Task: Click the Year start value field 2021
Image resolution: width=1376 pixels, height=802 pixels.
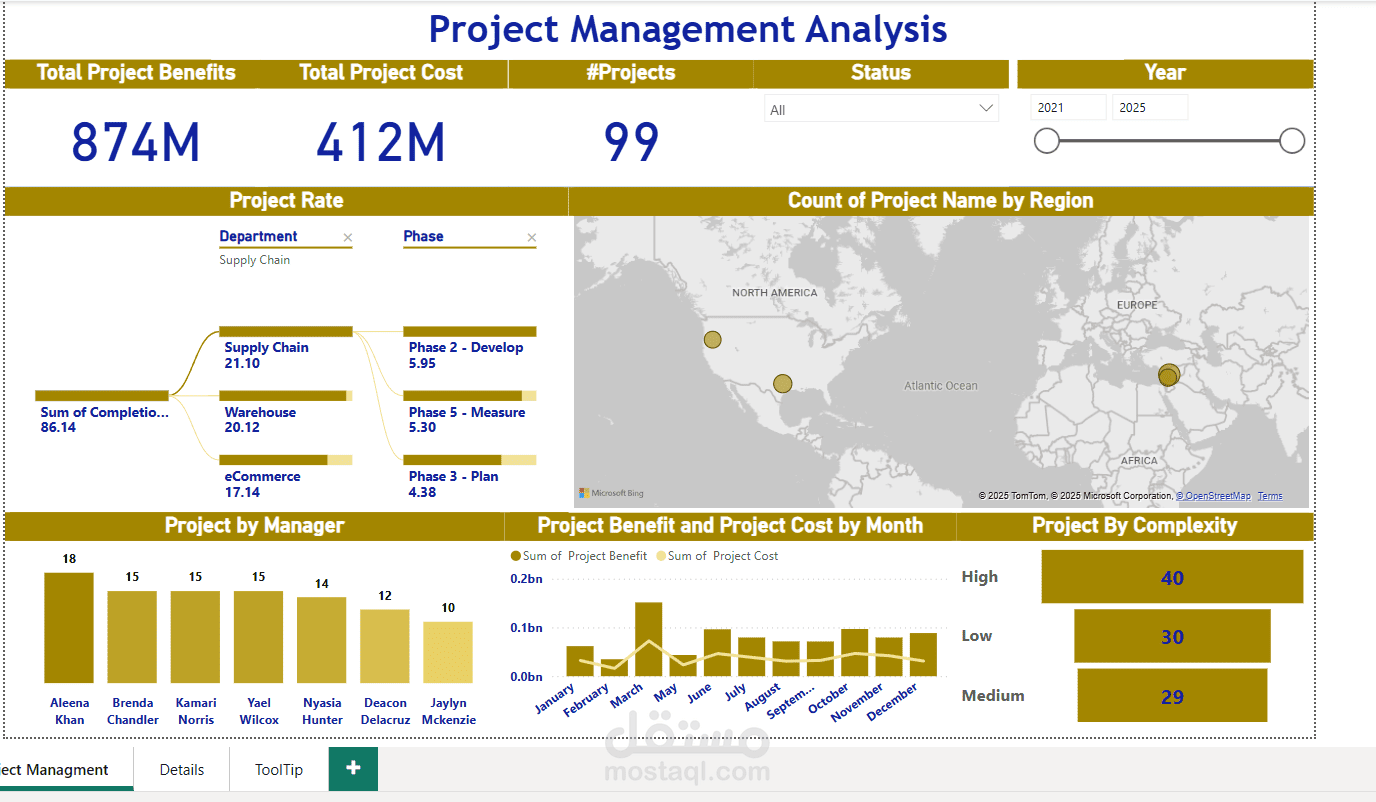Action: coord(1068,108)
